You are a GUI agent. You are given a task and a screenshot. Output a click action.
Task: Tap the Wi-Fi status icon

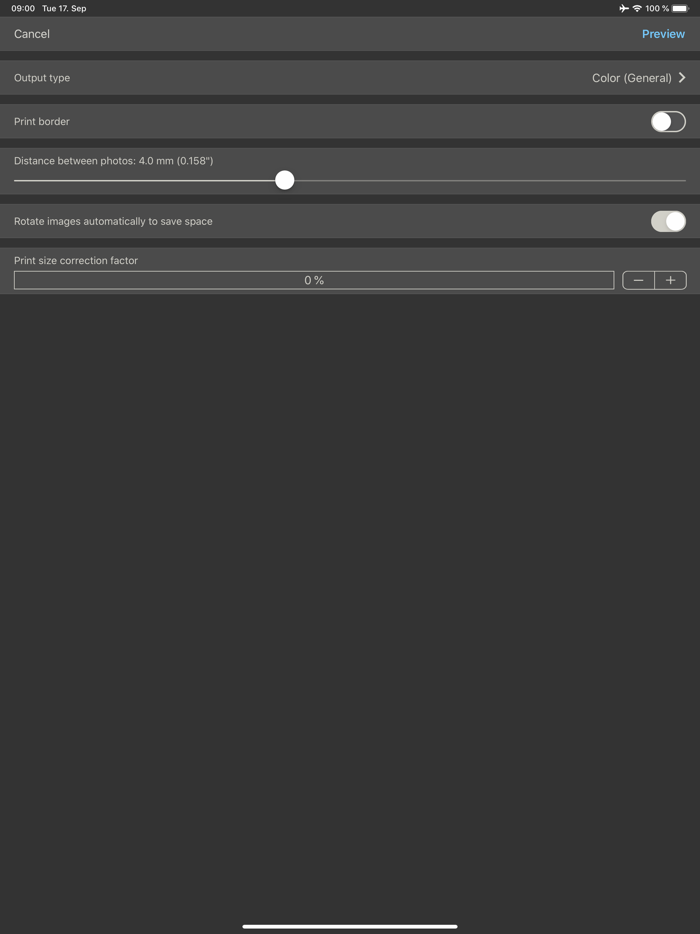coord(637,8)
